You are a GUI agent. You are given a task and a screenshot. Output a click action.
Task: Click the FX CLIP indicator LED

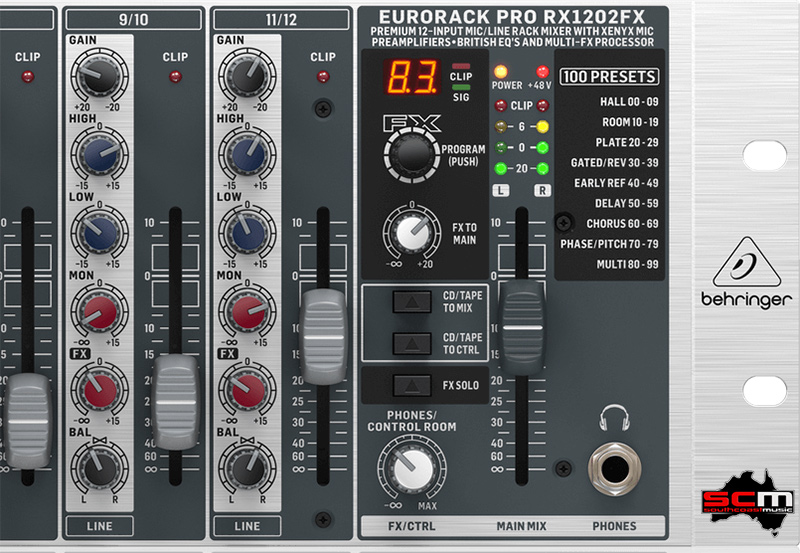click(x=461, y=66)
